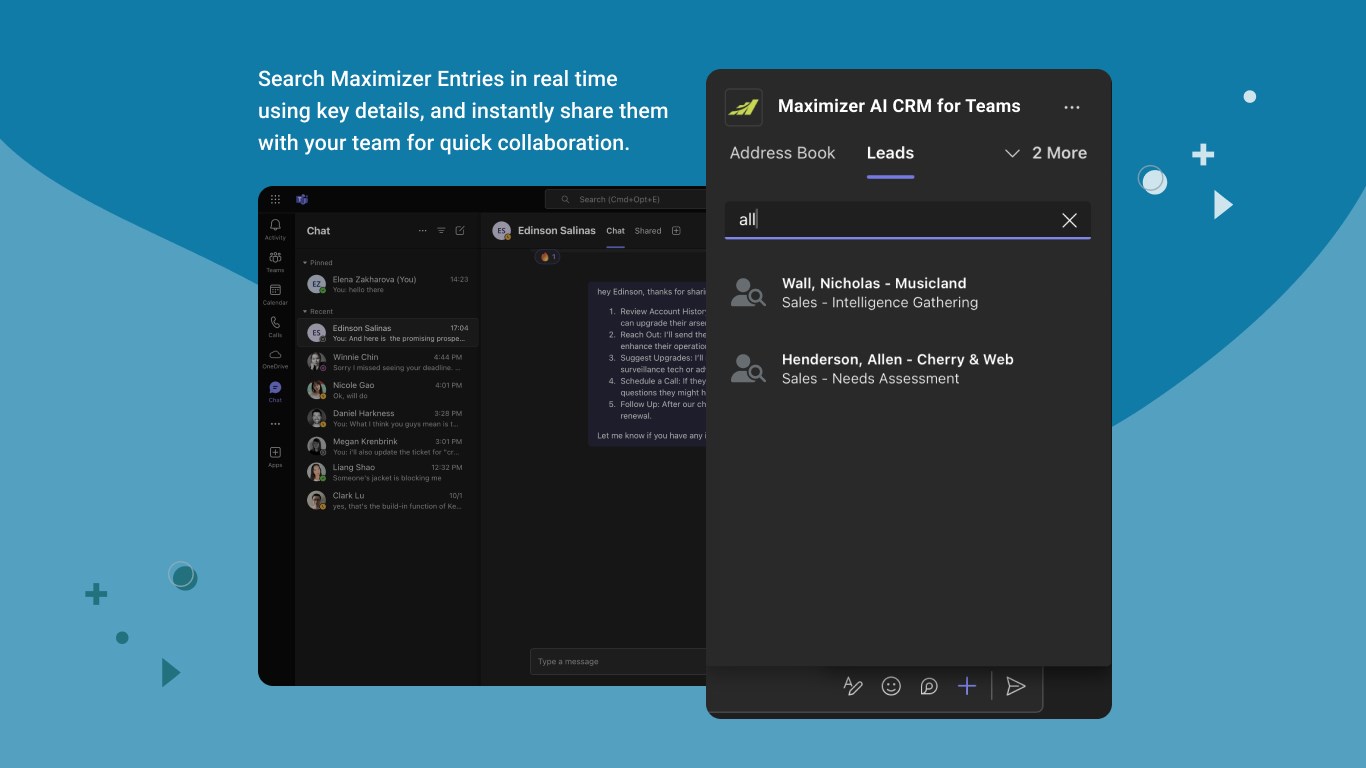Open OneDrive in the Teams sidebar
The height and width of the screenshot is (768, 1366).
[275, 359]
